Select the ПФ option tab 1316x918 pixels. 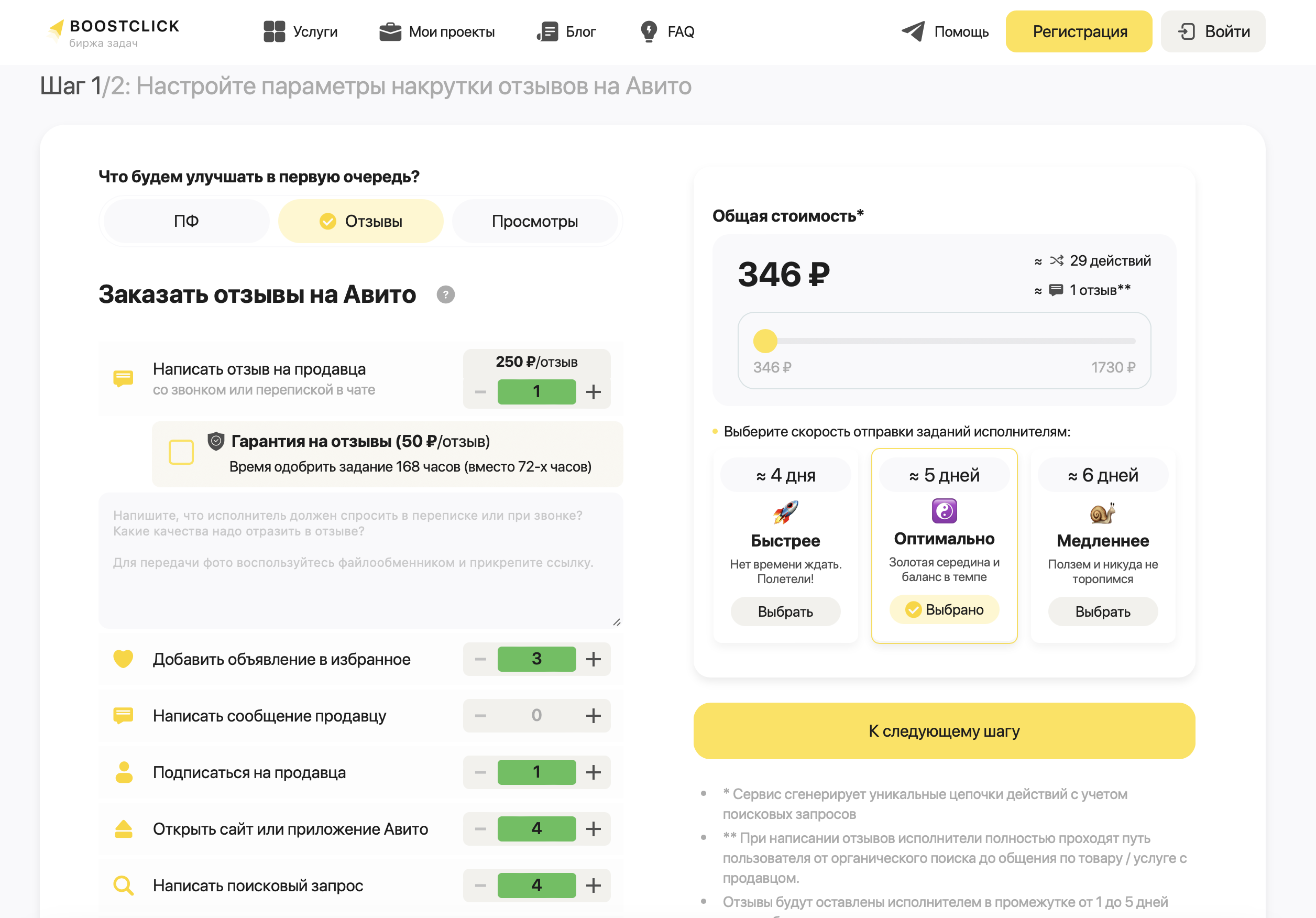coord(187,221)
